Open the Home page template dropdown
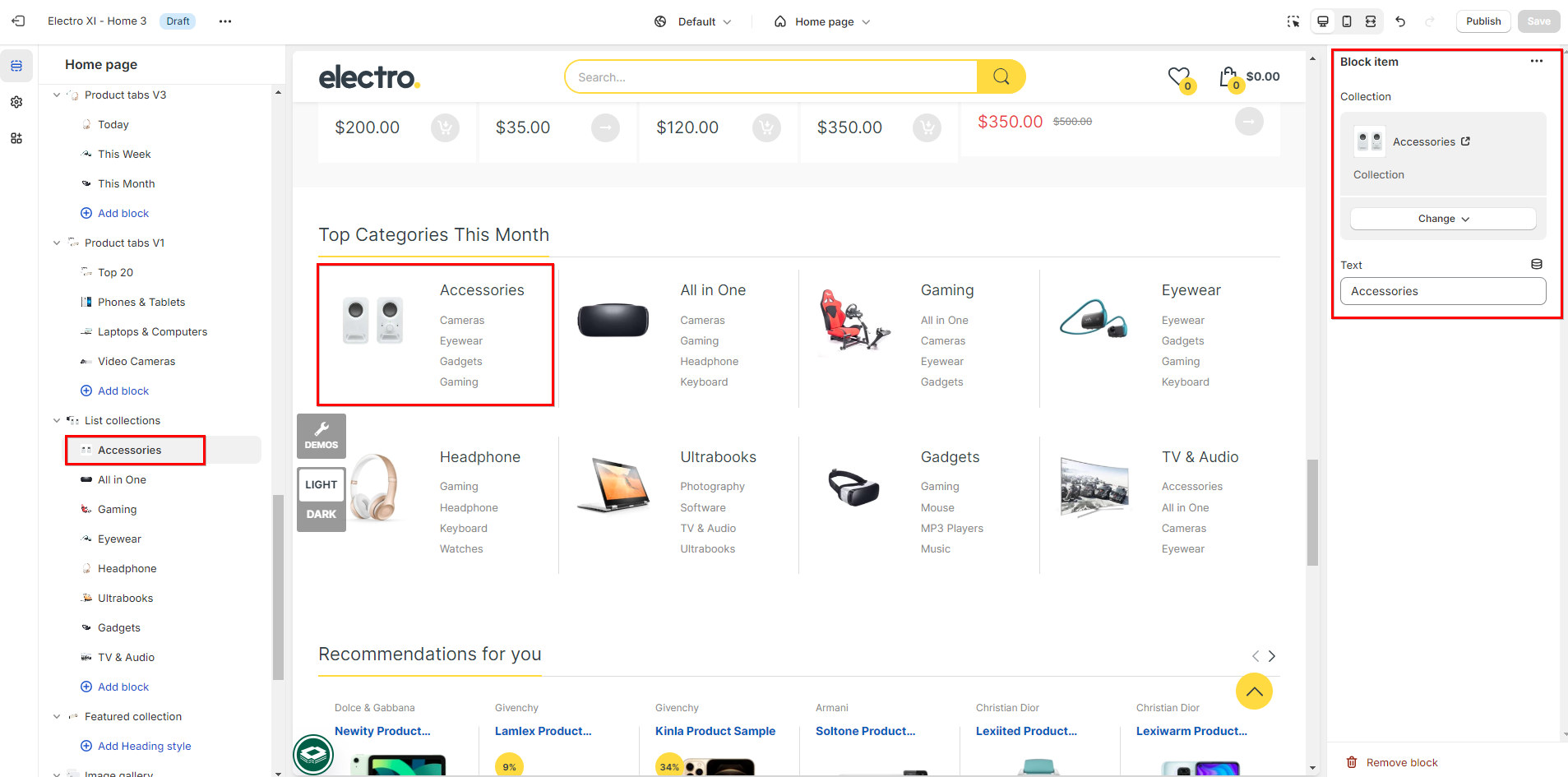The width and height of the screenshot is (1568, 777). (822, 21)
